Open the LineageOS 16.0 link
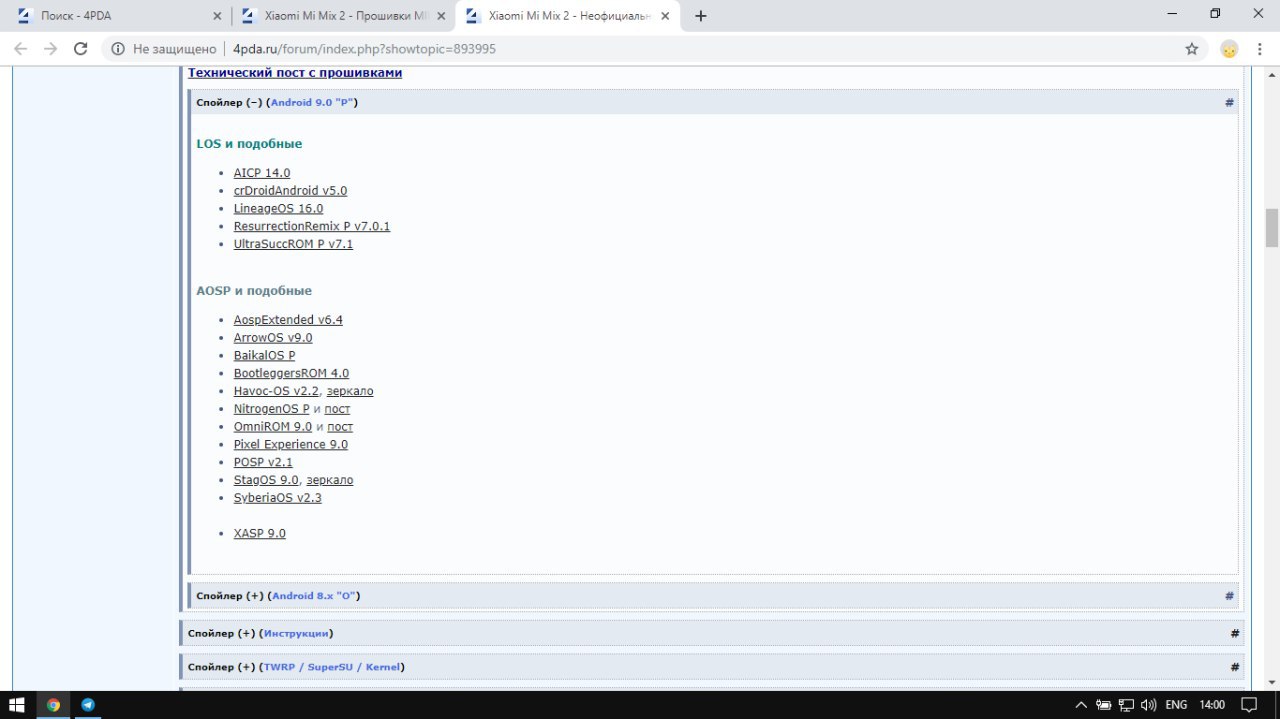Image resolution: width=1280 pixels, height=719 pixels. [278, 208]
